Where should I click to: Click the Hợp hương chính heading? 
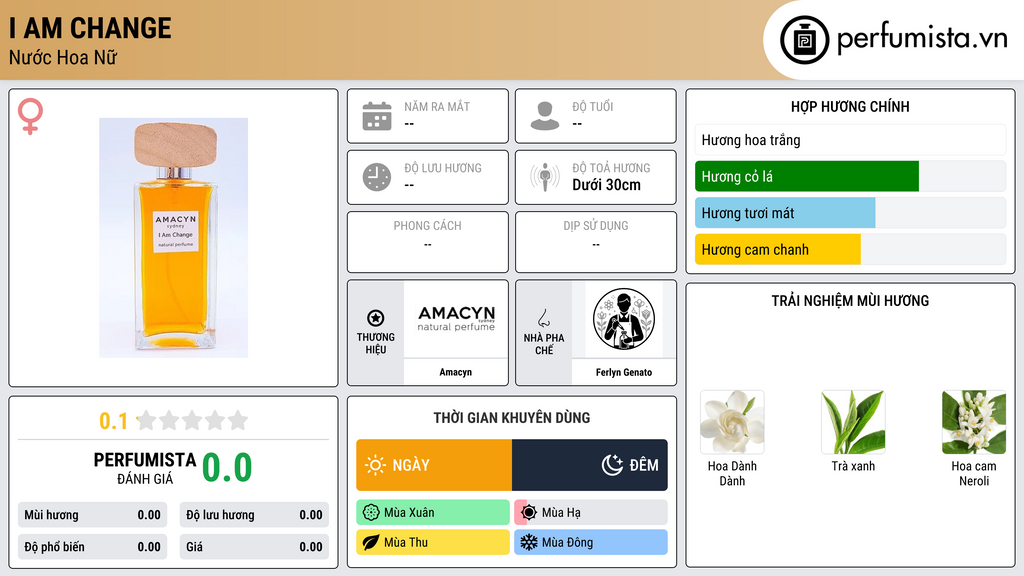click(x=850, y=106)
